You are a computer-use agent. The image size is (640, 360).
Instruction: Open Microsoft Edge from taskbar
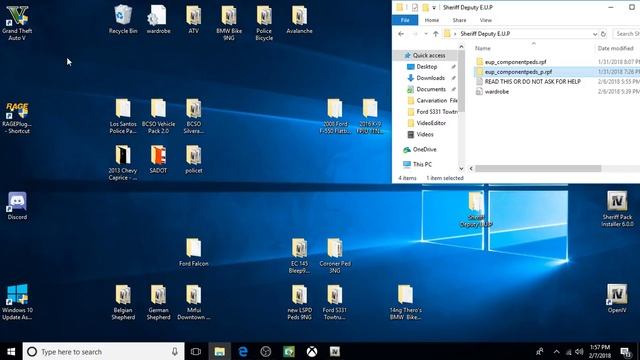point(243,351)
